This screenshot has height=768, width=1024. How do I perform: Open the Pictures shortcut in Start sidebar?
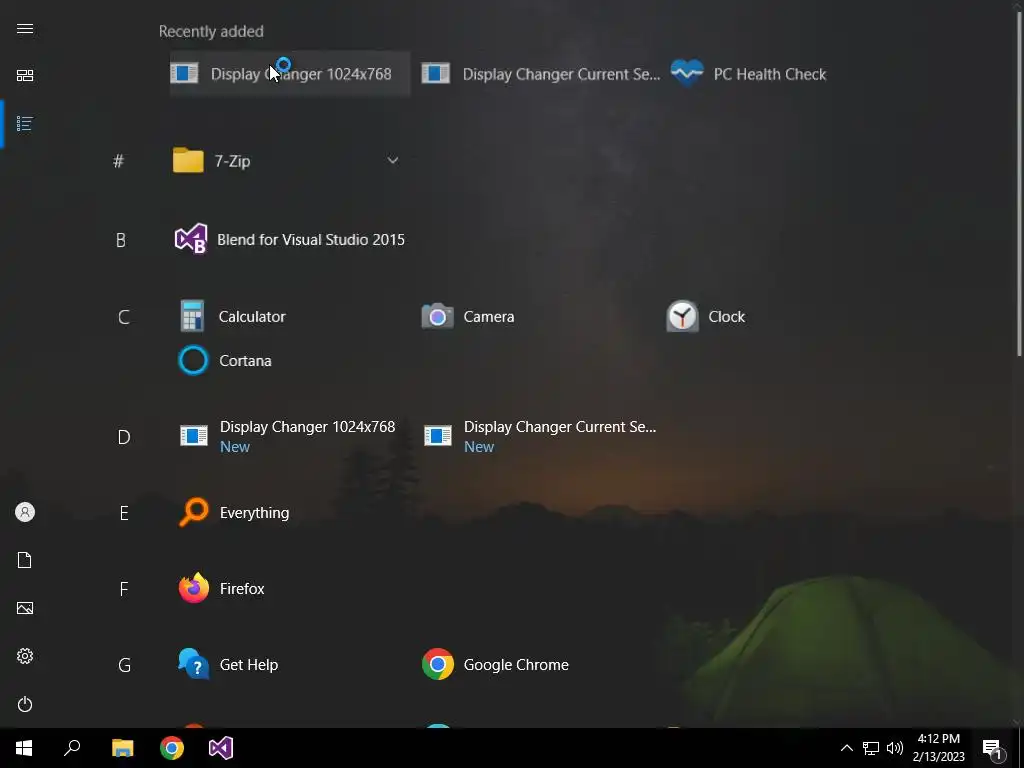pyautogui.click(x=25, y=608)
